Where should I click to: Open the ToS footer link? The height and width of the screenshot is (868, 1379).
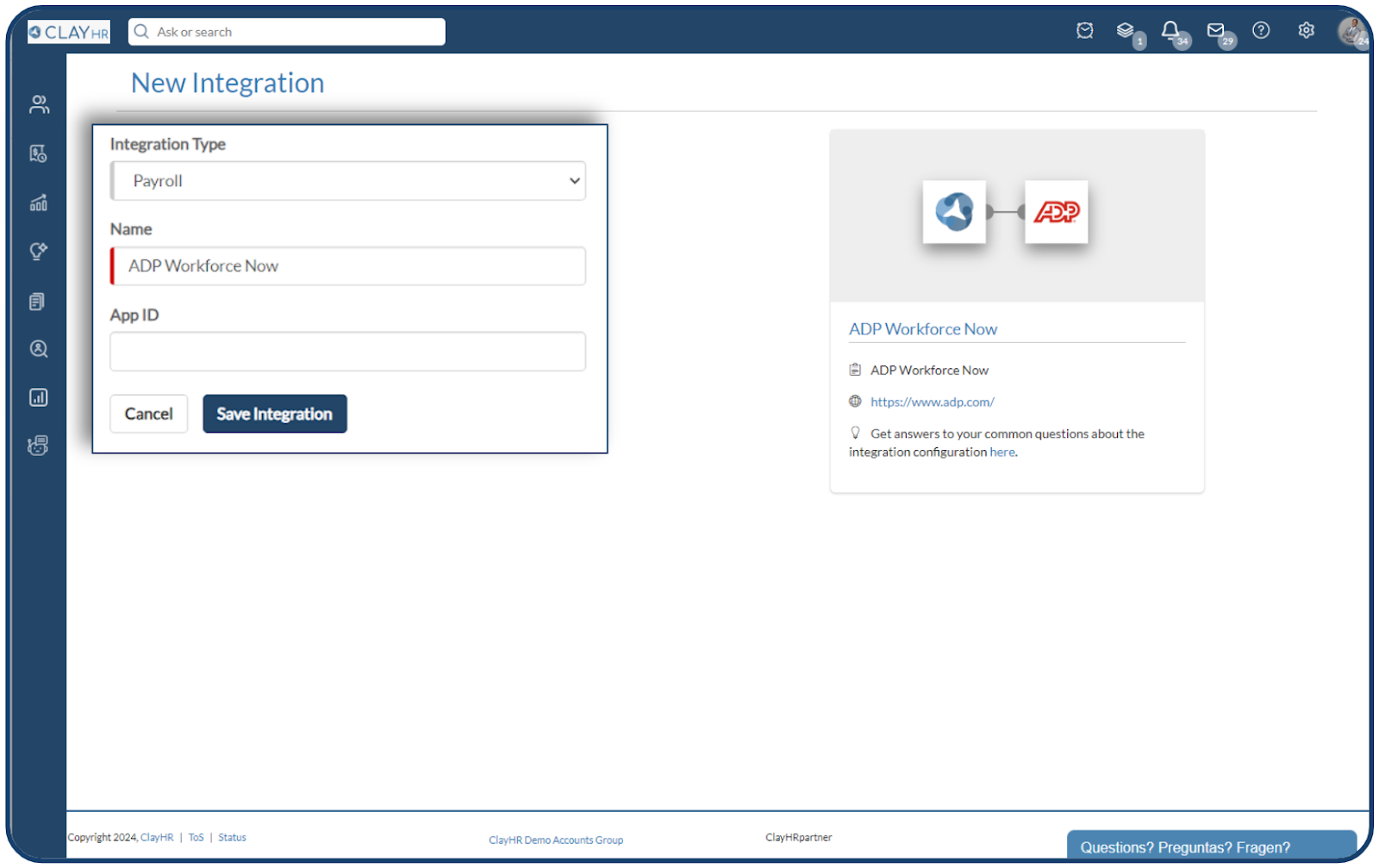[x=197, y=838]
